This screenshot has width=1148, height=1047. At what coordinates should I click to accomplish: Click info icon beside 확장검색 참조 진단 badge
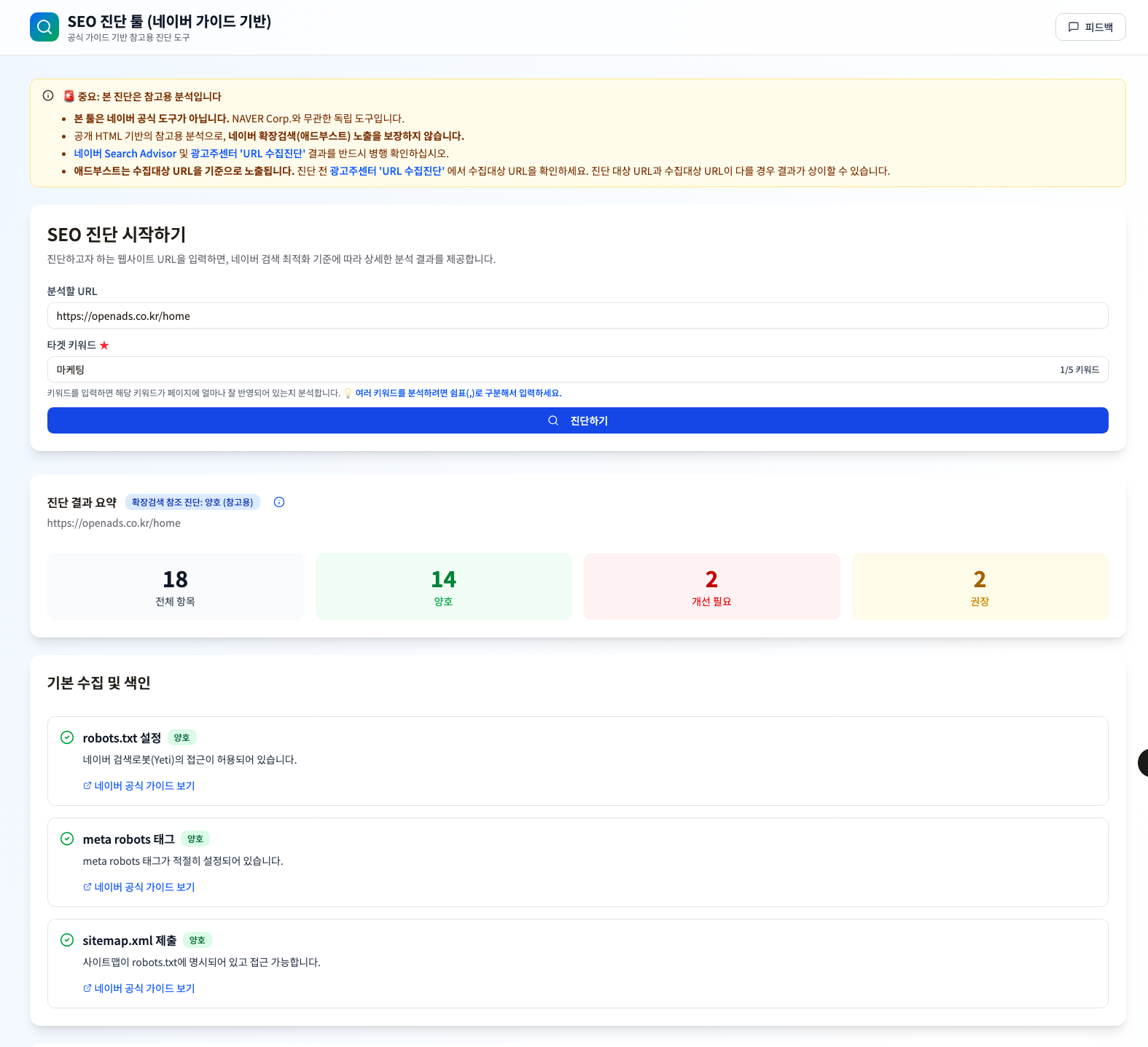click(x=279, y=502)
